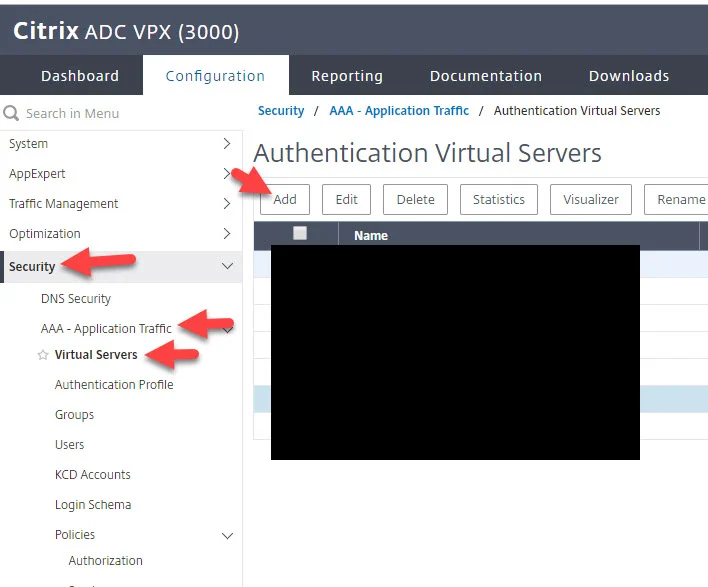Follow the Security breadcrumb link
The width and height of the screenshot is (708, 587).
281,111
